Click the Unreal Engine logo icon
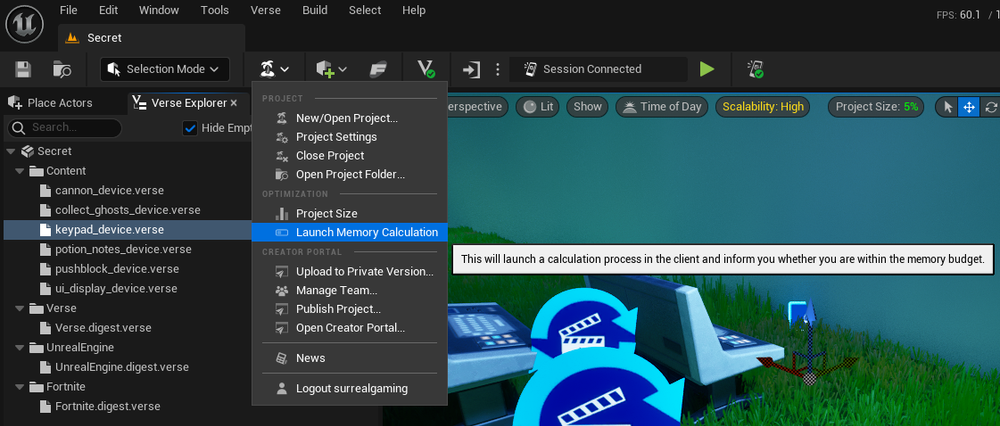The height and width of the screenshot is (426, 1000). [24, 24]
